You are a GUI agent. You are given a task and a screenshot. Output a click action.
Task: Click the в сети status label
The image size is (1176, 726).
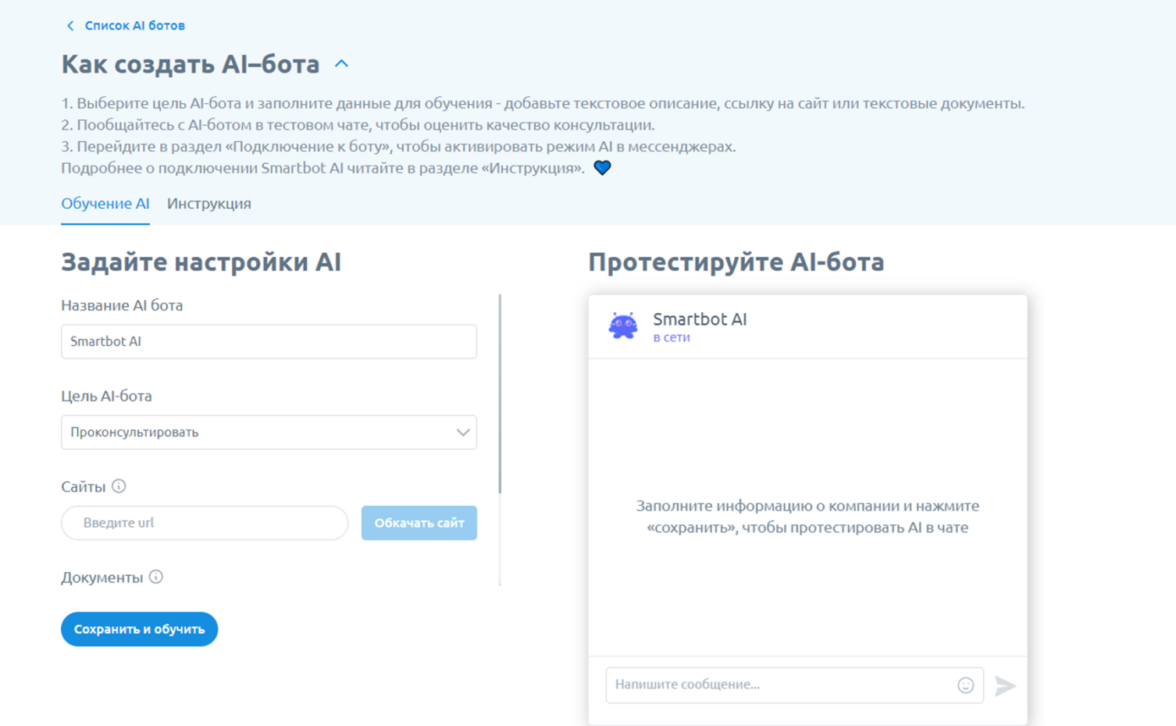coord(671,338)
